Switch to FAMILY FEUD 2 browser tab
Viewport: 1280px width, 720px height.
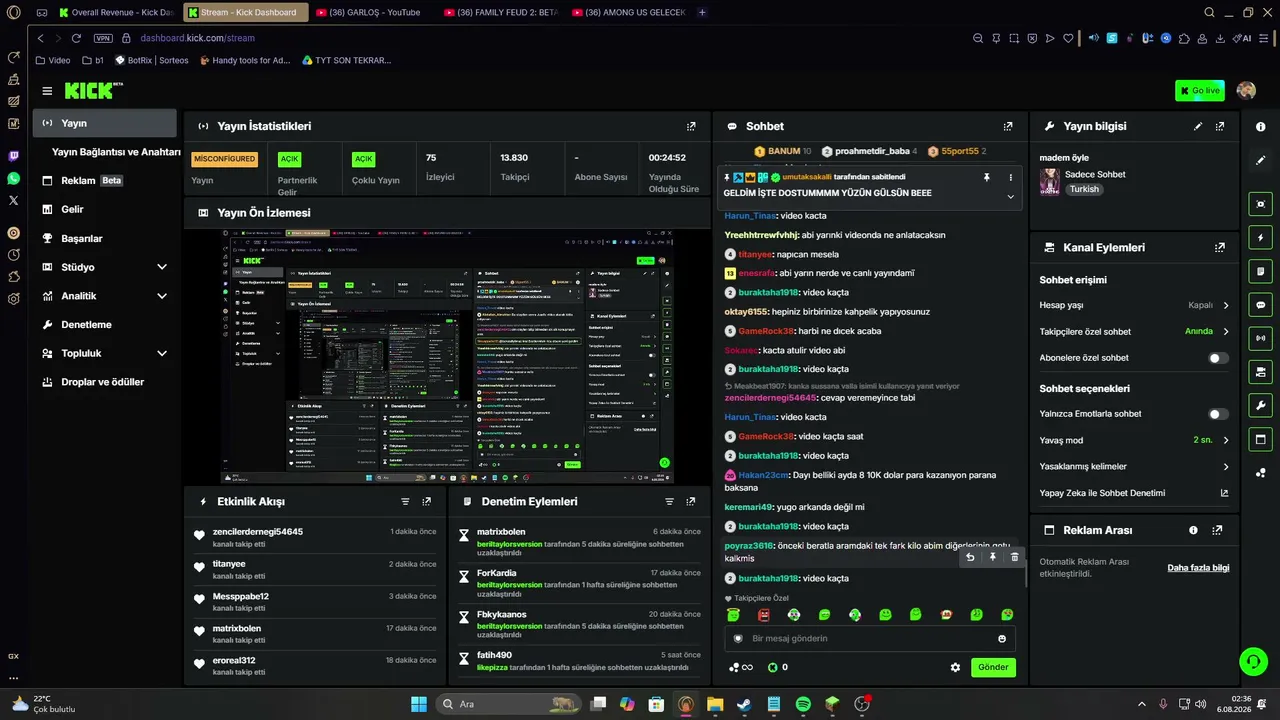coord(501,12)
